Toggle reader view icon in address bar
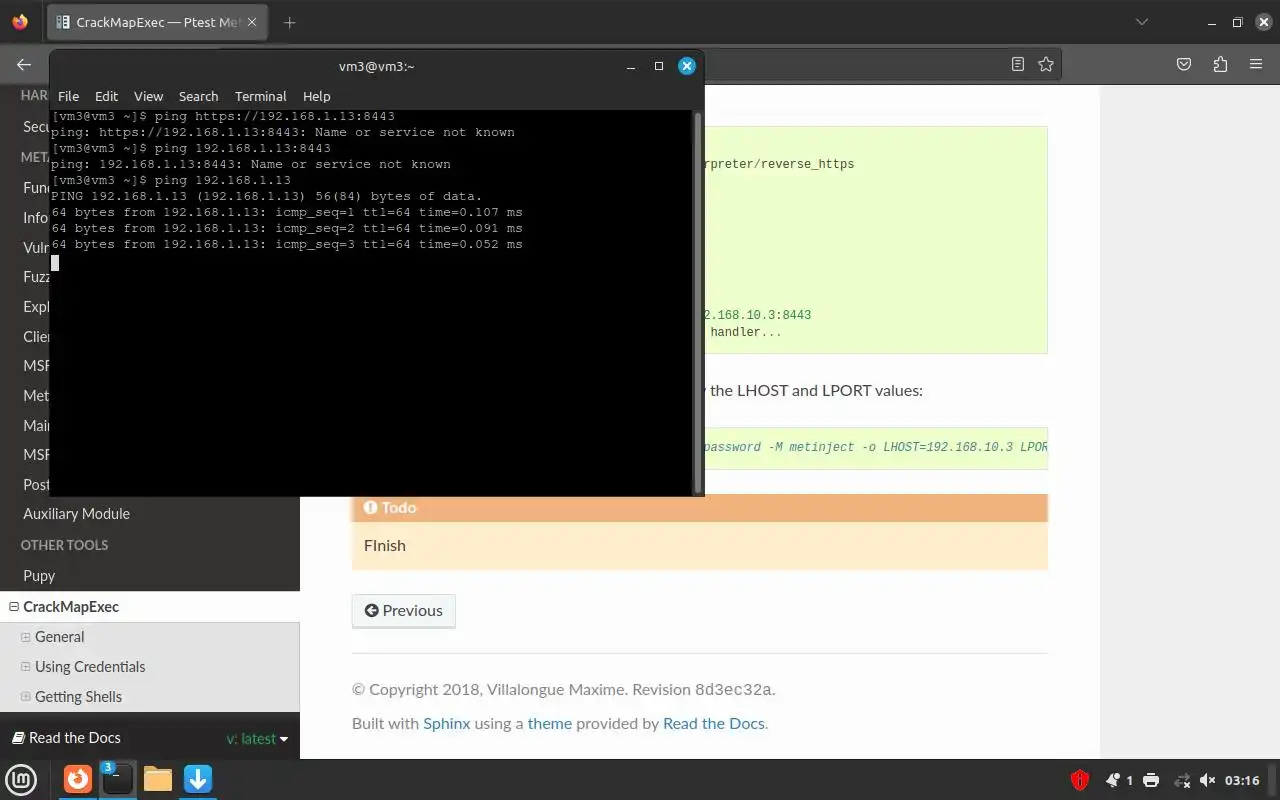1280x800 pixels. pyautogui.click(x=1018, y=64)
